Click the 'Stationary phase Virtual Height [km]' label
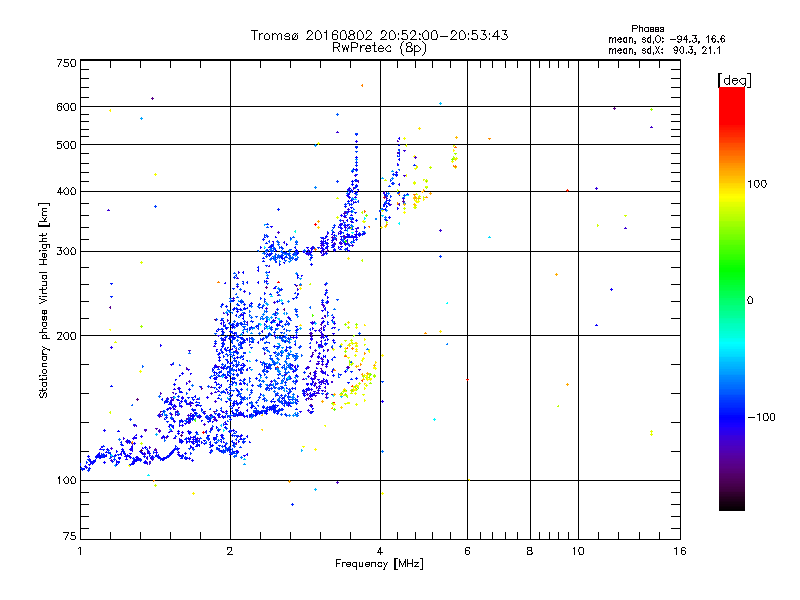This screenshot has width=800, height=600. point(44,301)
